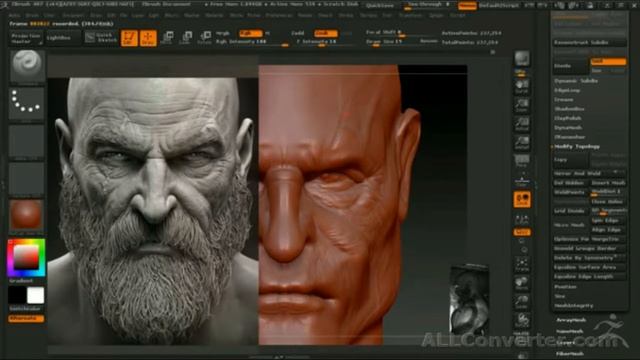
Task: Click the Frame mesh icon
Action: click(522, 264)
